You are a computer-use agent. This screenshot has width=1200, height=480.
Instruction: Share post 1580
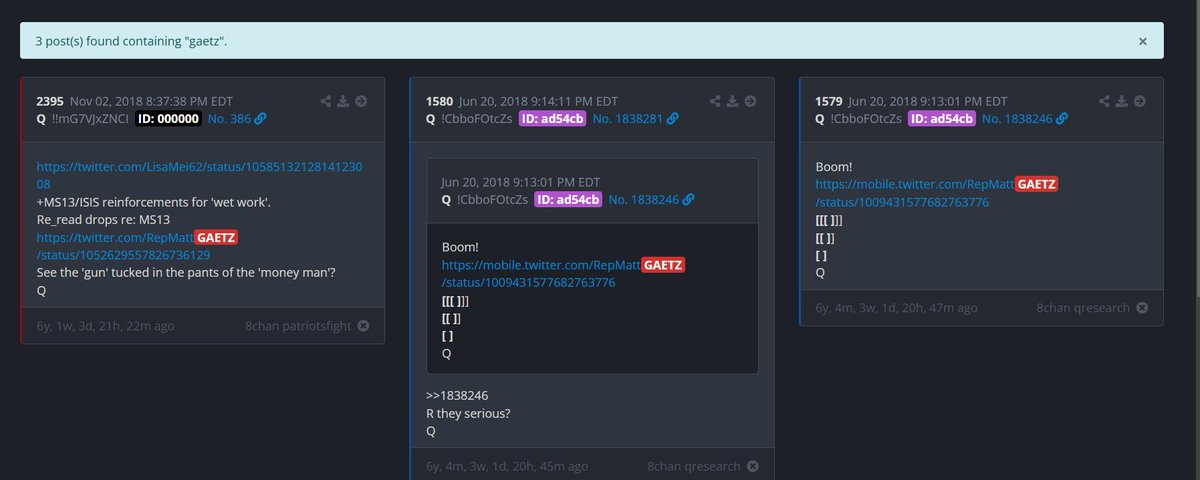(715, 101)
